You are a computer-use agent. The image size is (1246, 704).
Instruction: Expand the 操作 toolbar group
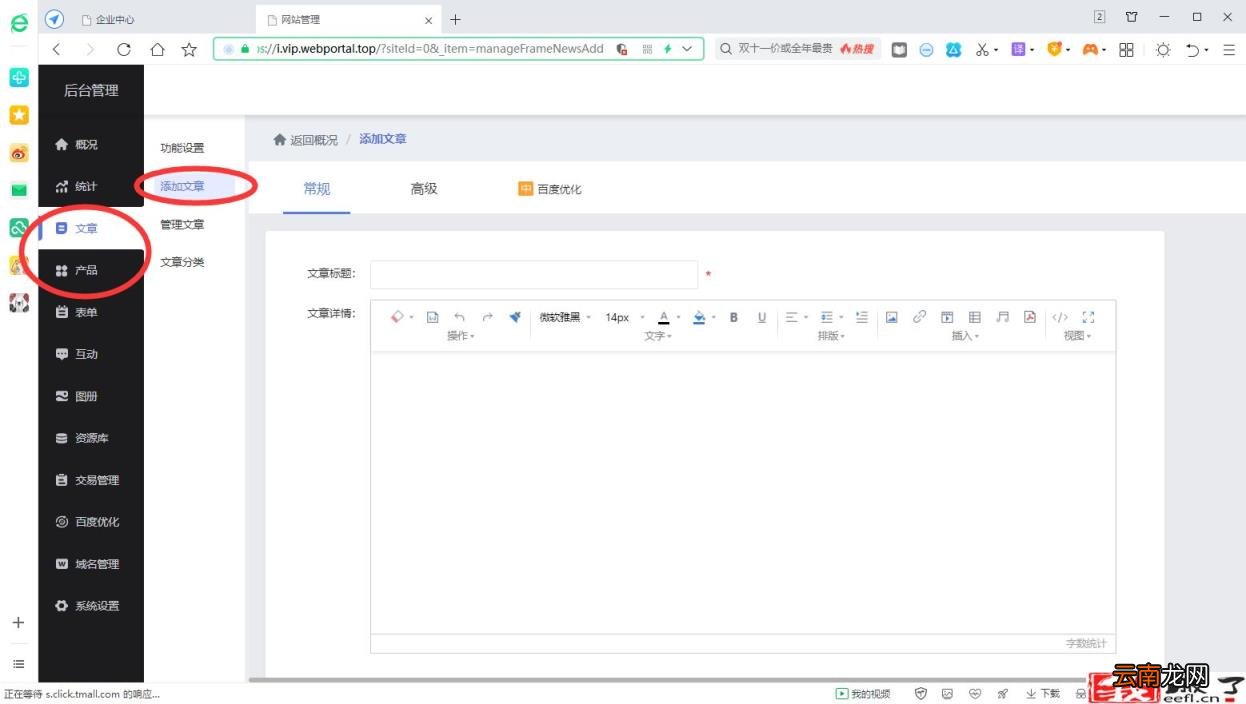click(461, 336)
